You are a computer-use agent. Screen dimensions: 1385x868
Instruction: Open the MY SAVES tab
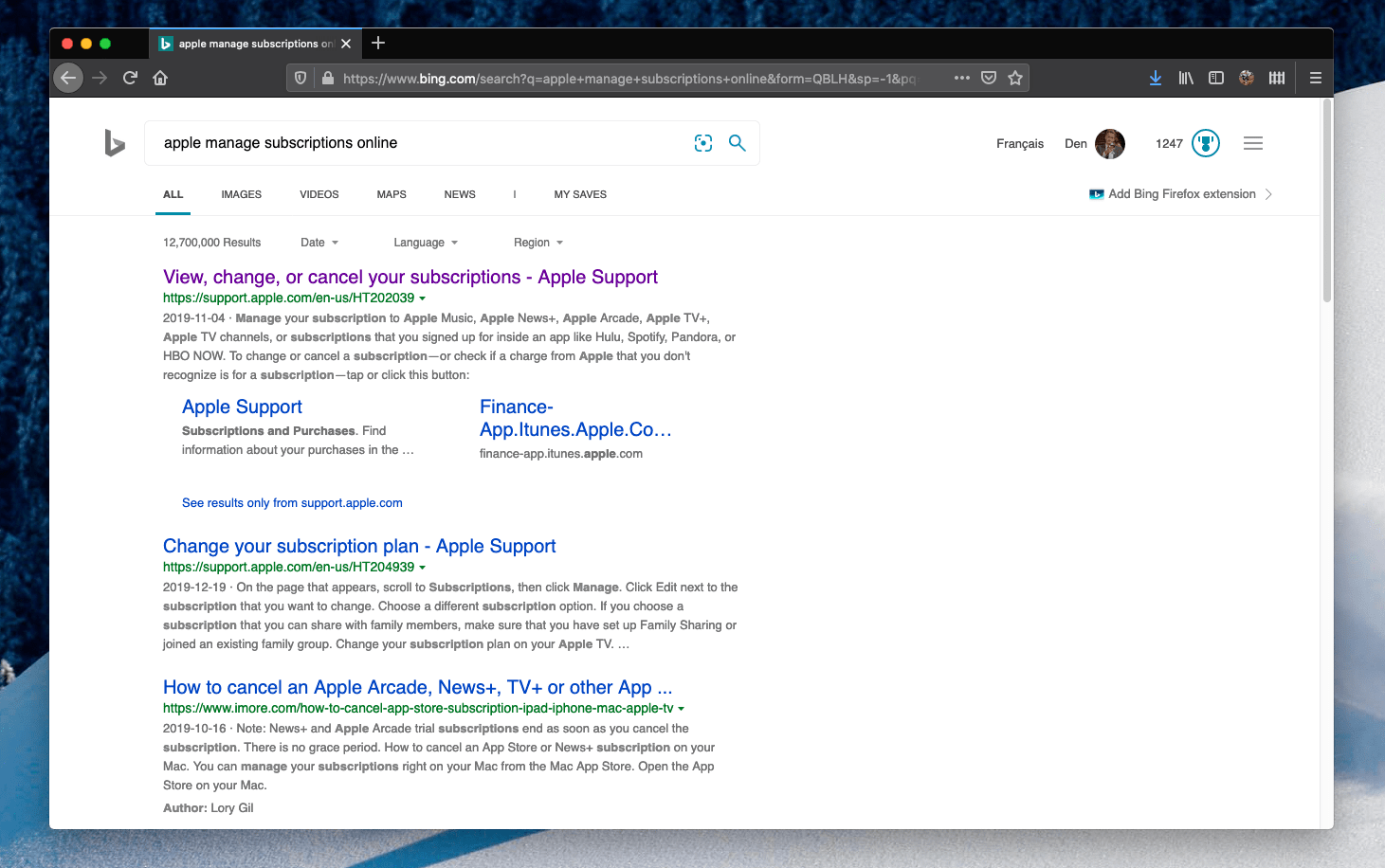tap(580, 194)
